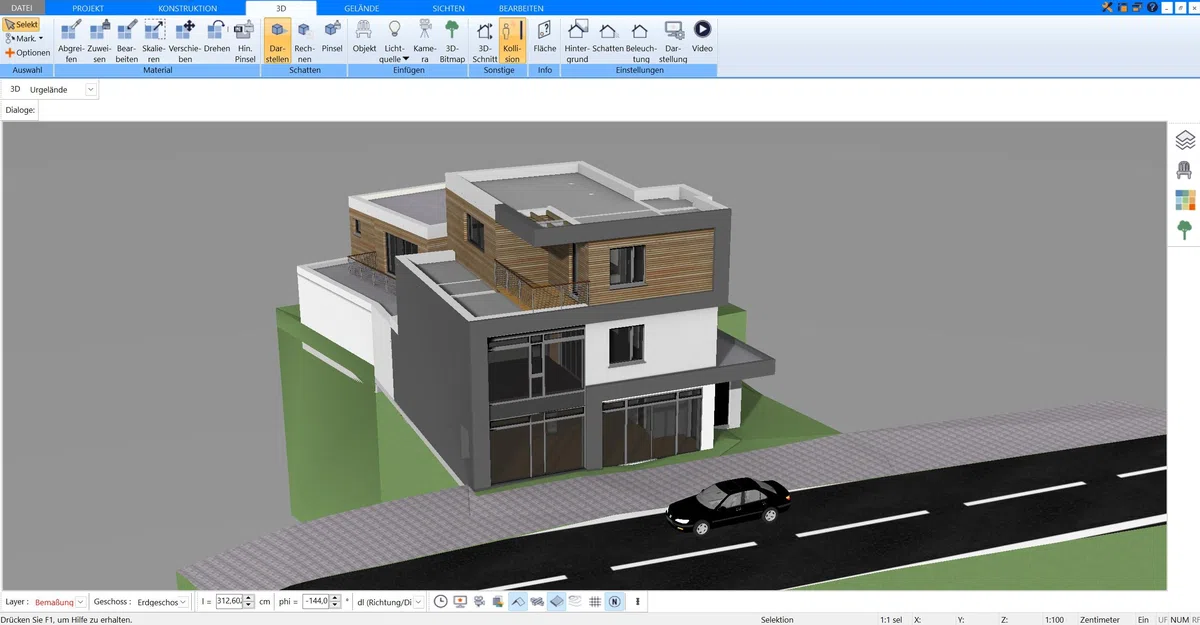This screenshot has width=1200, height=625.
Task: Open Darstellung display settings
Action: [674, 41]
